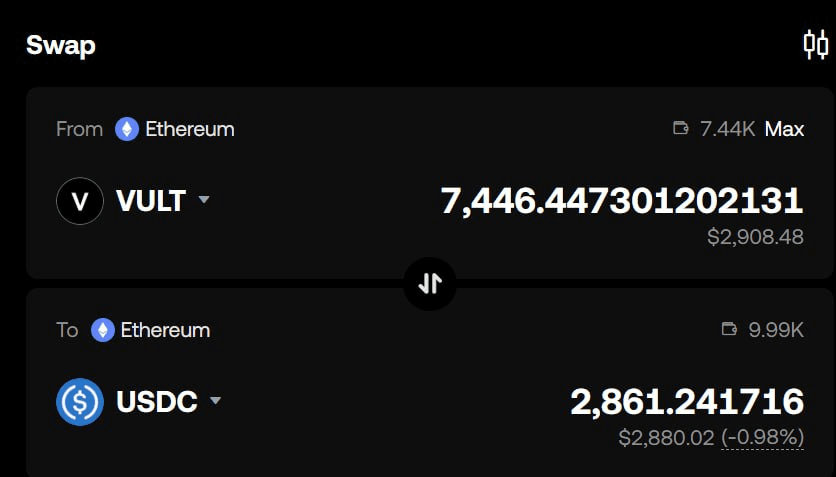The image size is (836, 477).
Task: Expand the VULT token dropdown arrow
Action: coord(204,200)
